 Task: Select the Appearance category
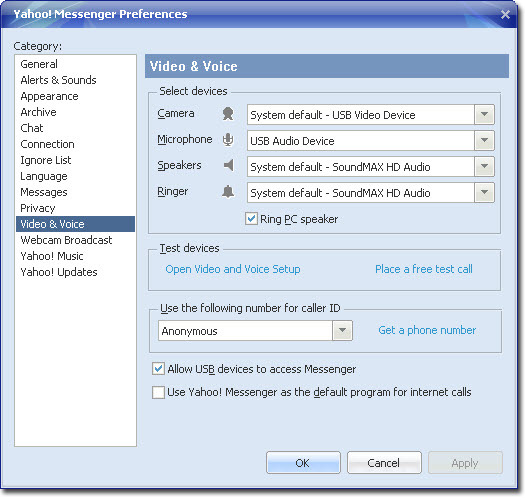pyautogui.click(x=75, y=96)
